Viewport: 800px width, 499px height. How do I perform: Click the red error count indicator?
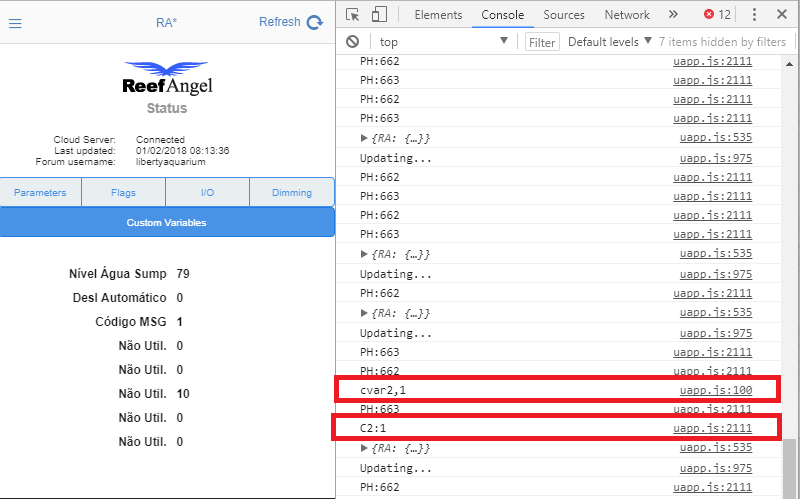coord(717,15)
